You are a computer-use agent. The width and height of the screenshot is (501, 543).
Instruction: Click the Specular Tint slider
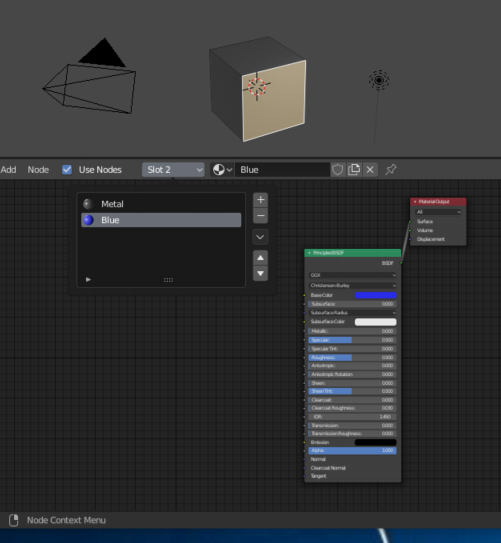(352, 349)
